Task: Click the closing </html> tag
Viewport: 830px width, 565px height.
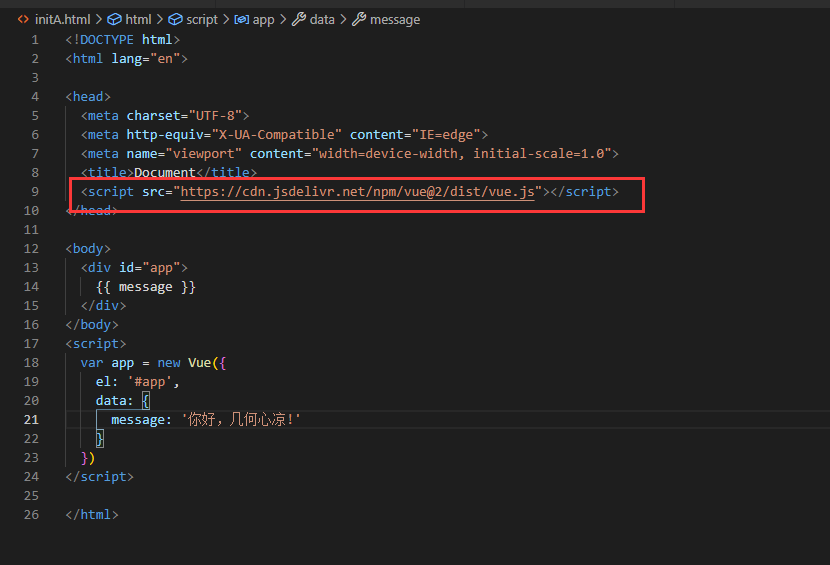Action: pos(92,515)
